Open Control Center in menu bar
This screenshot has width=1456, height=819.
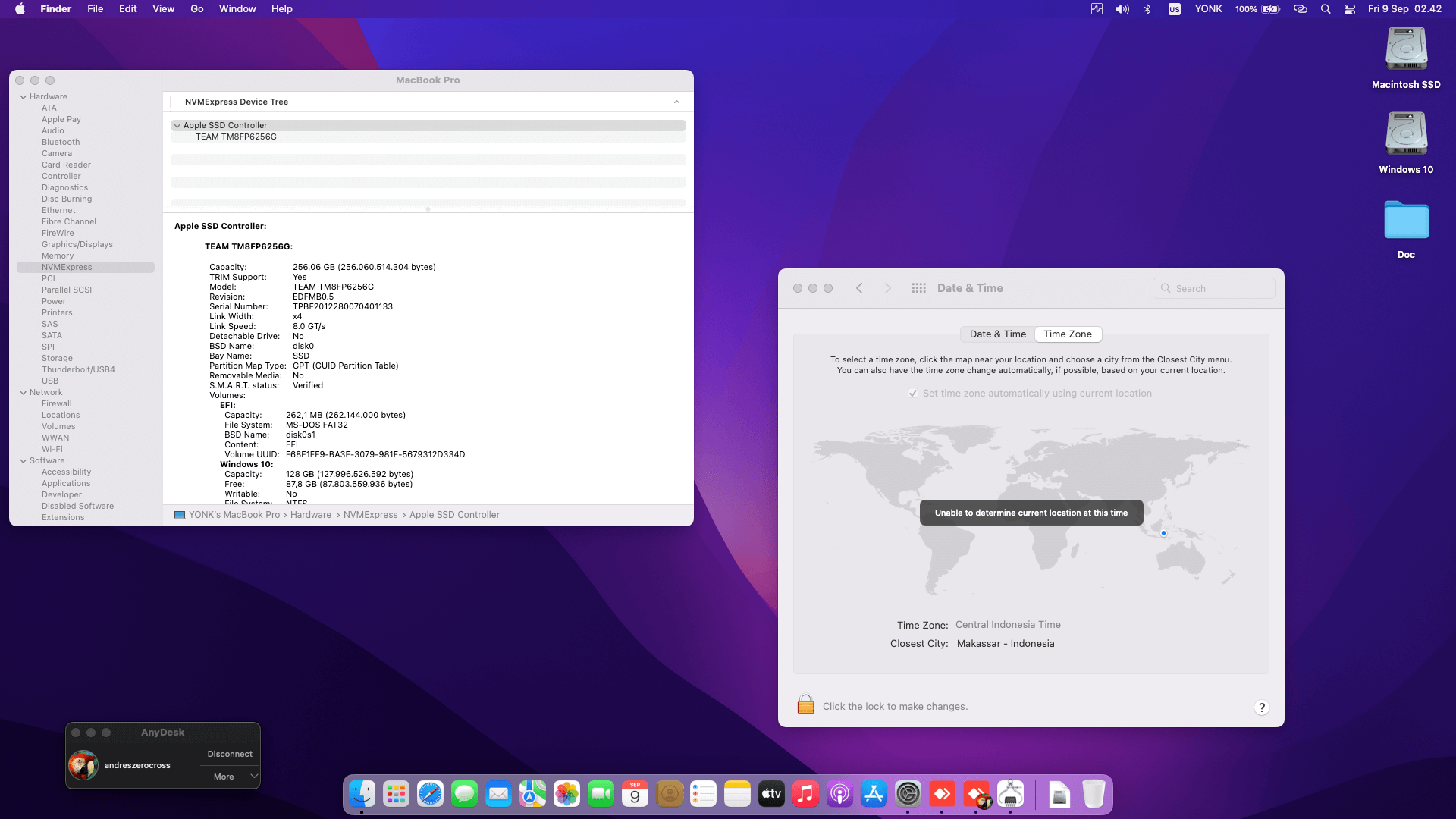tap(1350, 9)
